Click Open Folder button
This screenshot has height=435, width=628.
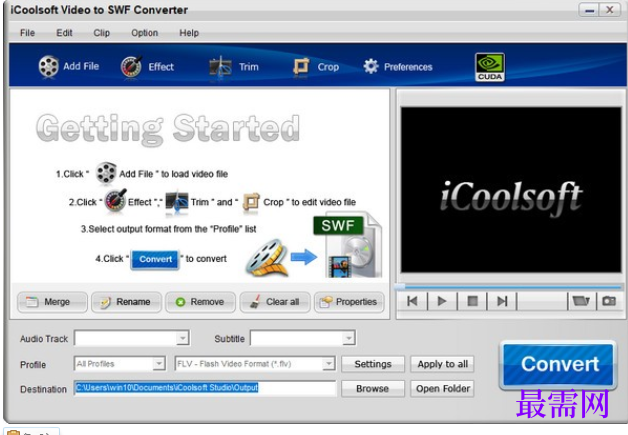[442, 389]
